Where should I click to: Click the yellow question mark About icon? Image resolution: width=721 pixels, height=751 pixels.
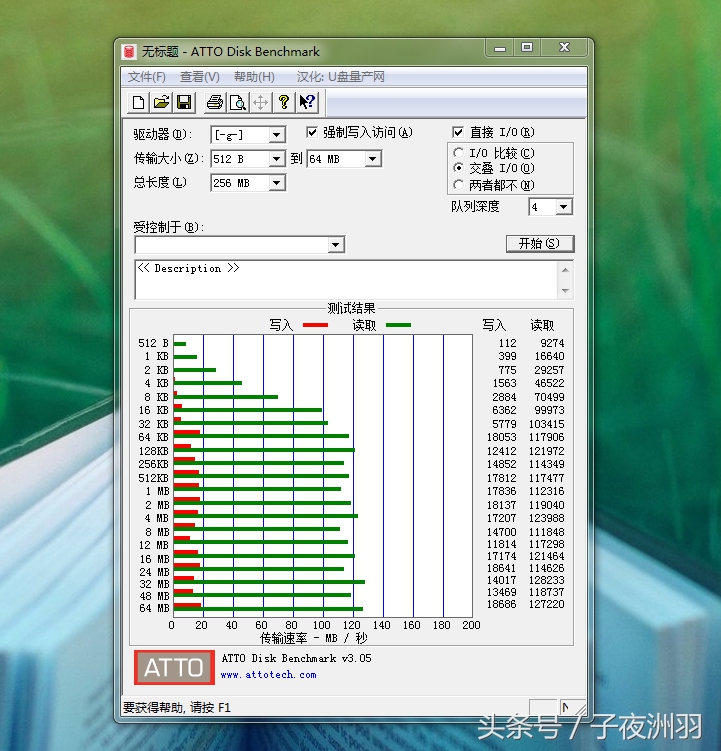click(x=284, y=102)
